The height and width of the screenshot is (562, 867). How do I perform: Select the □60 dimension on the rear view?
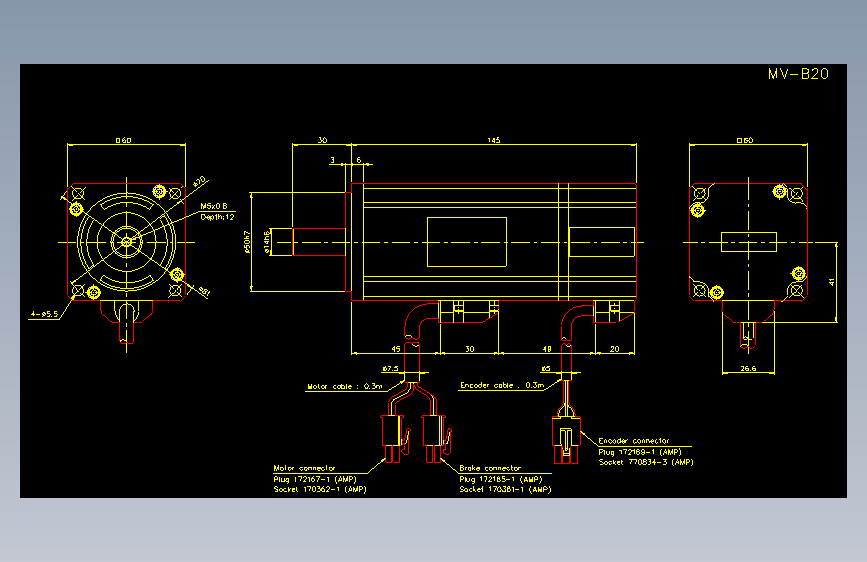click(x=745, y=140)
